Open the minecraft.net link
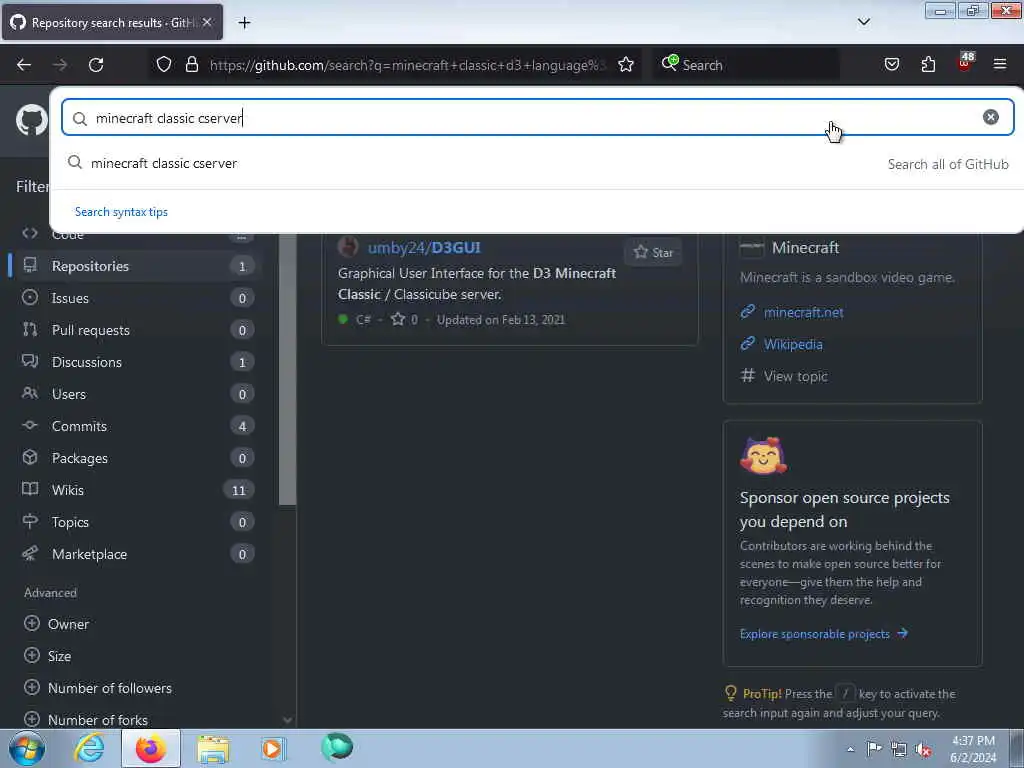This screenshot has width=1024, height=768. [803, 312]
